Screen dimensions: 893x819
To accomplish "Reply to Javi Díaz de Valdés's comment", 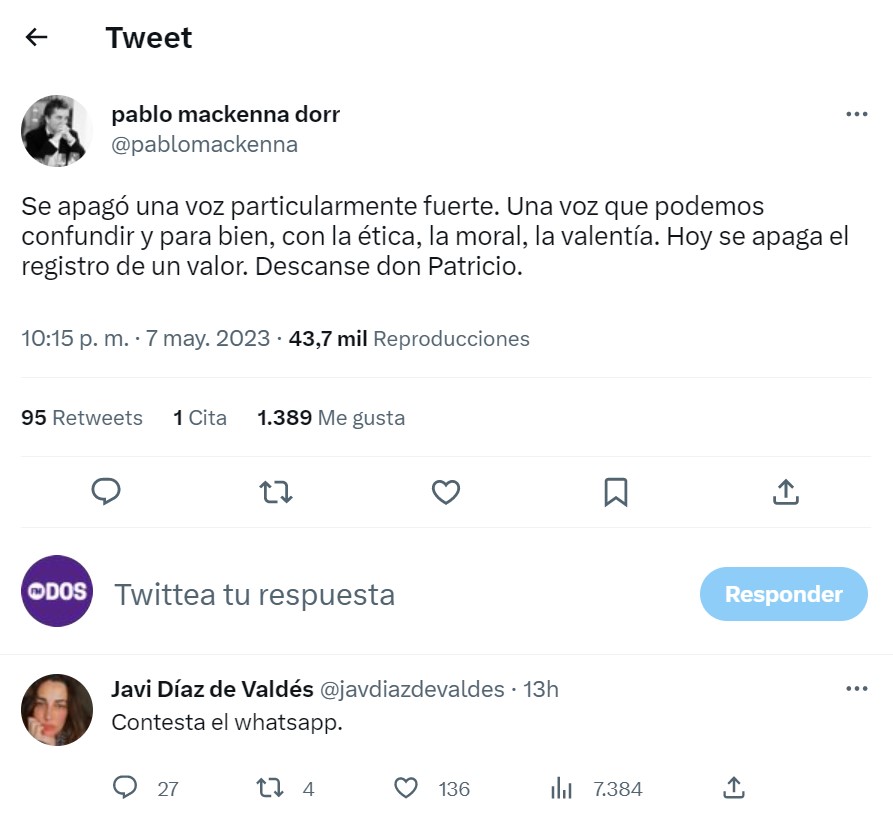I will point(125,788).
